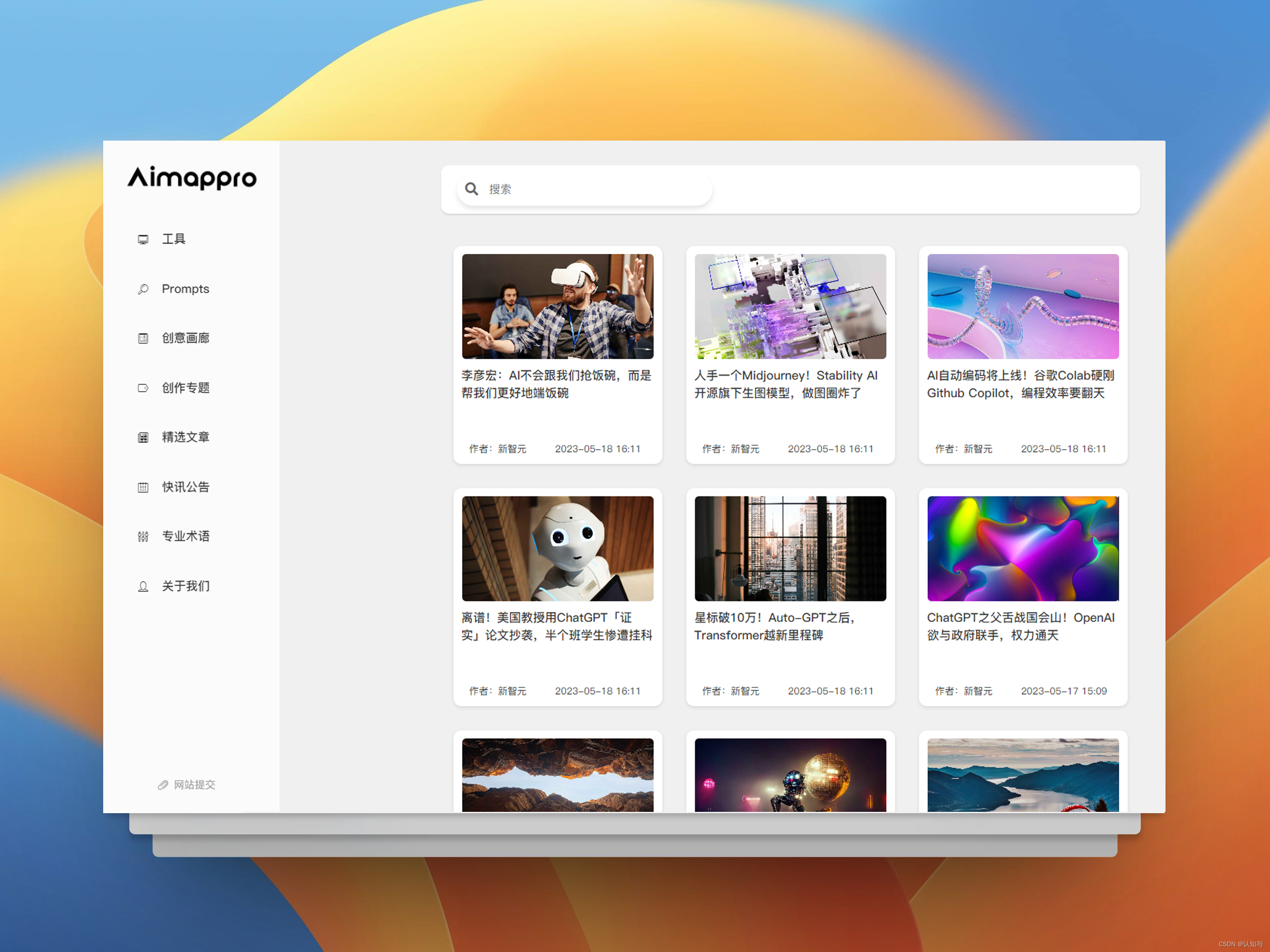Screen dimensions: 1270x952
Task: Click the sliders icon beside 专业术语
Action: [143, 536]
